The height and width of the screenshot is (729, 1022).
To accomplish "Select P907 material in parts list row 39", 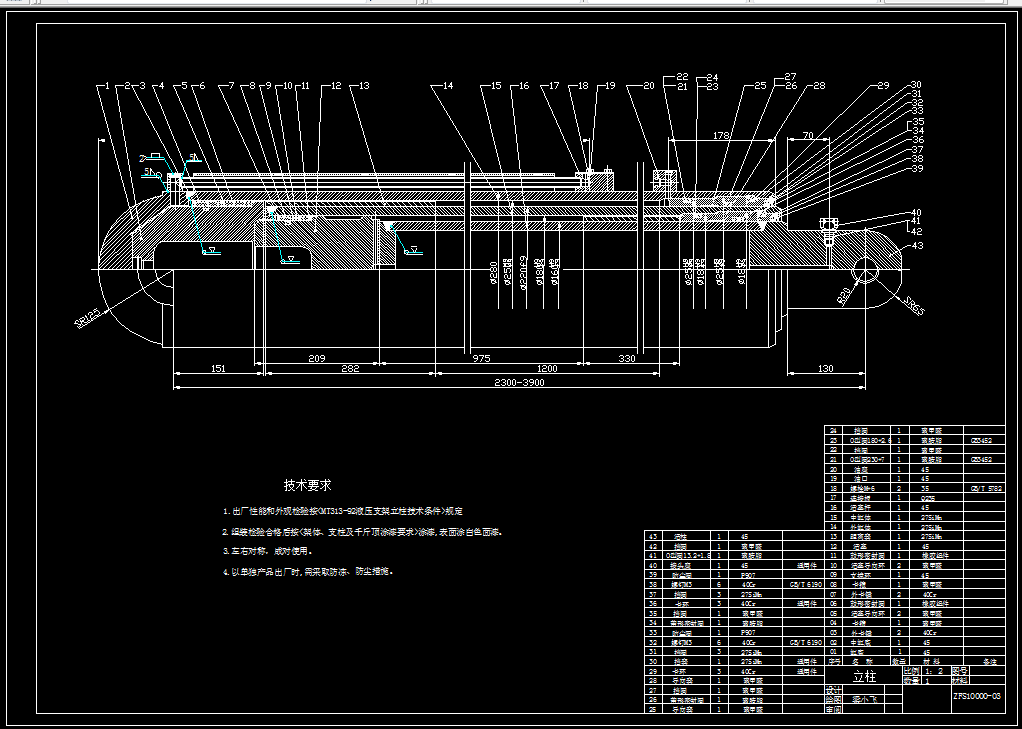I will click(748, 576).
